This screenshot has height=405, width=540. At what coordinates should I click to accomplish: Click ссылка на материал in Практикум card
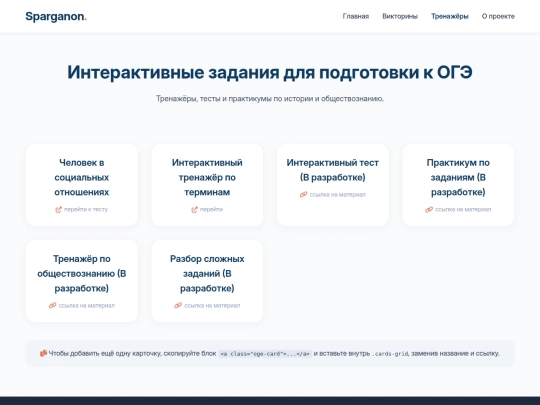pyautogui.click(x=463, y=209)
